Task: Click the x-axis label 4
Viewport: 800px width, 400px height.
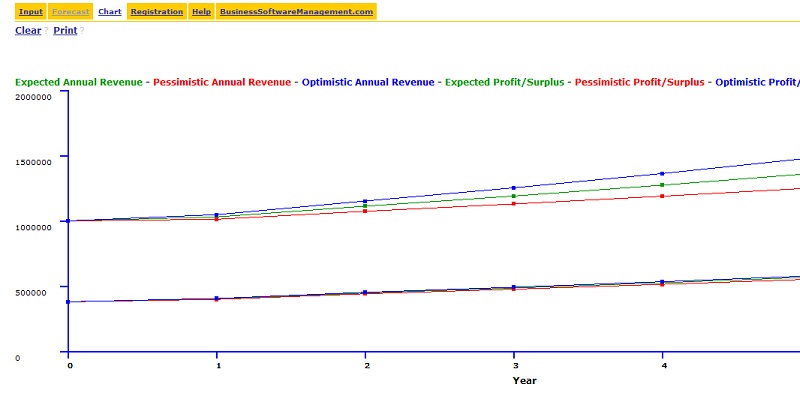Action: pyautogui.click(x=664, y=365)
